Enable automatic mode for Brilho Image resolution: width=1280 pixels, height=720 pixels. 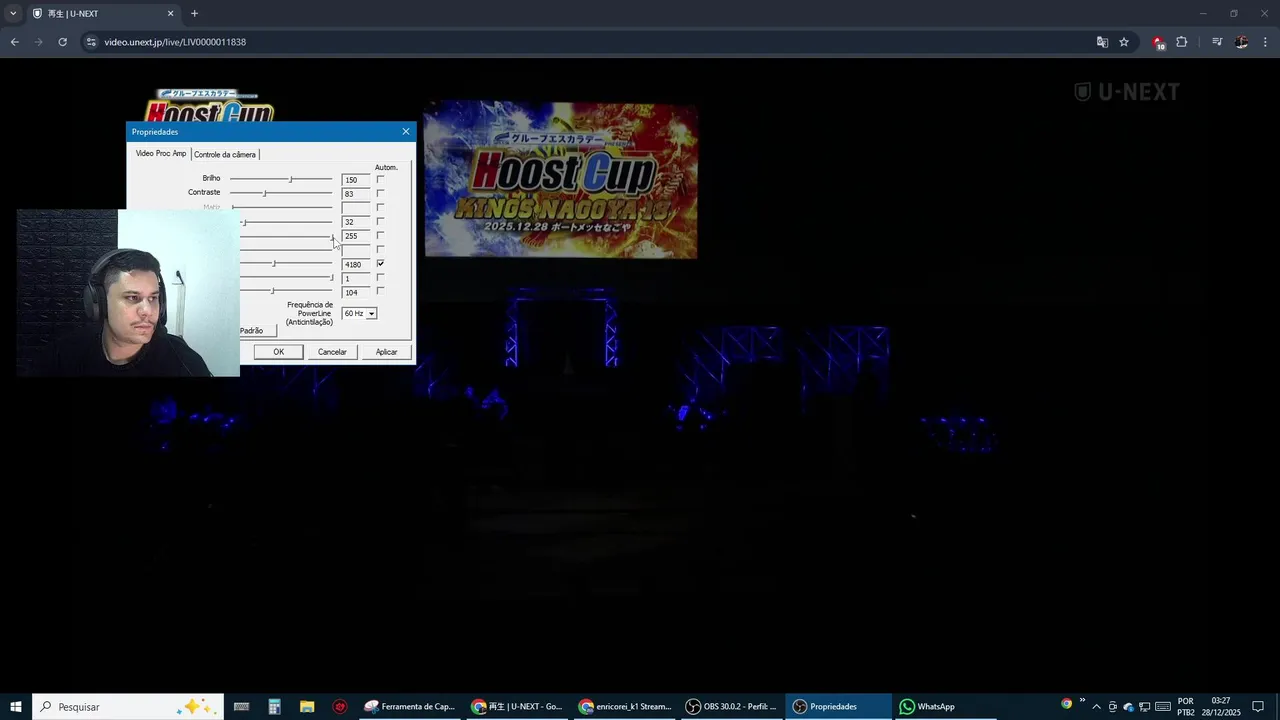(380, 179)
